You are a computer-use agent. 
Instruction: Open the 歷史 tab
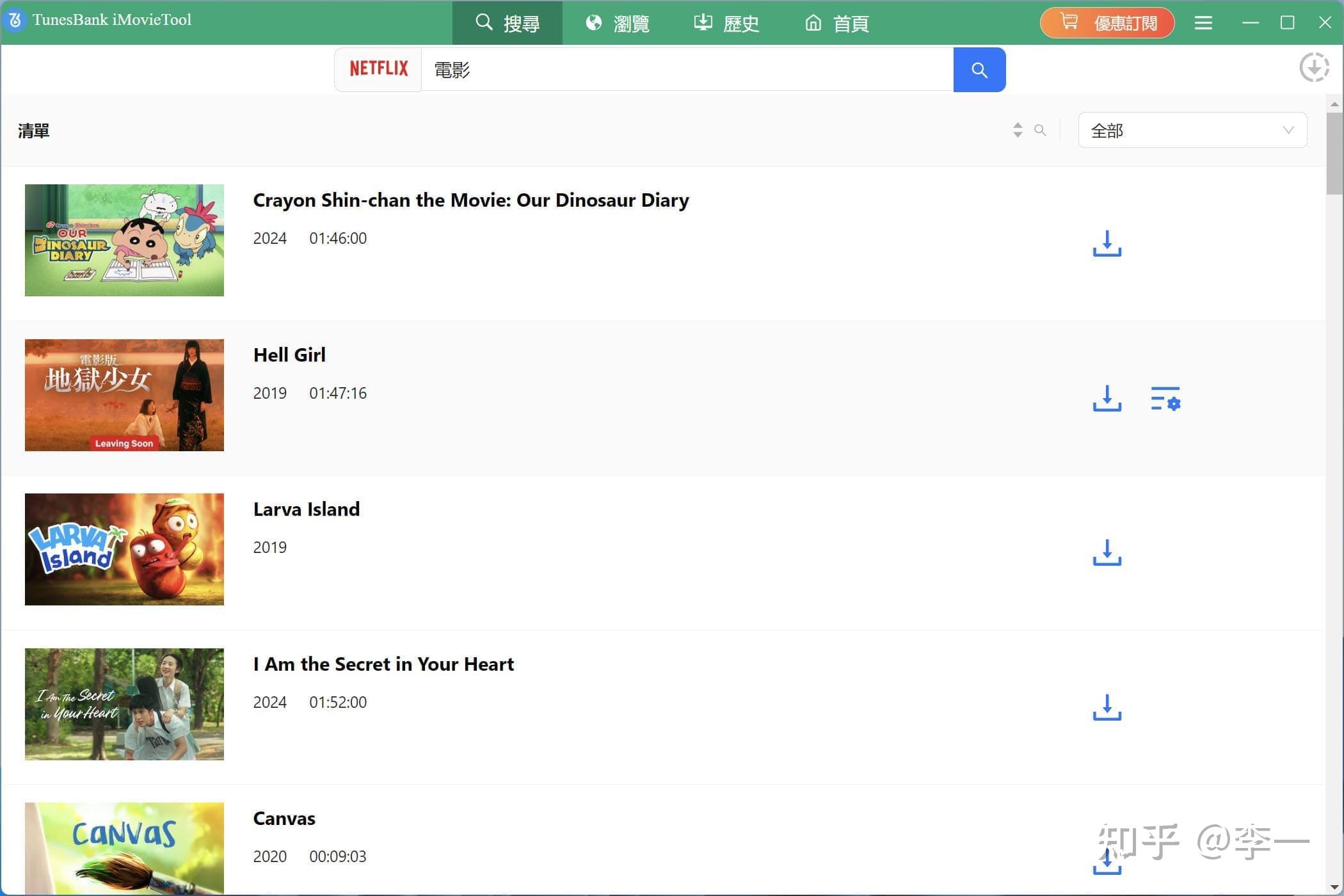coord(725,23)
